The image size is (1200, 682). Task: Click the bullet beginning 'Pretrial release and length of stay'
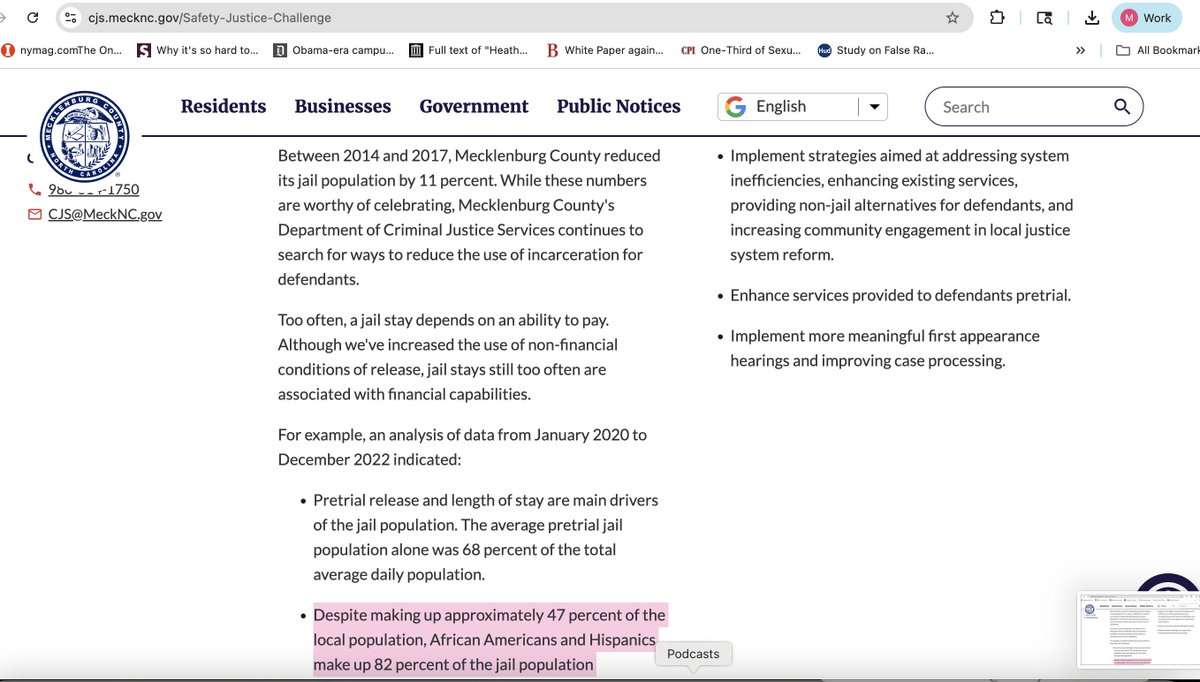coord(486,537)
